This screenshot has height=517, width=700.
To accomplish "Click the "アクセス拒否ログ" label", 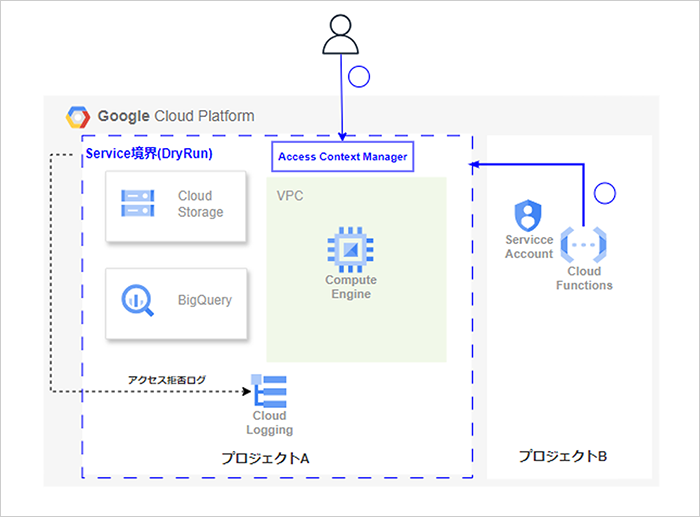I will (167, 380).
